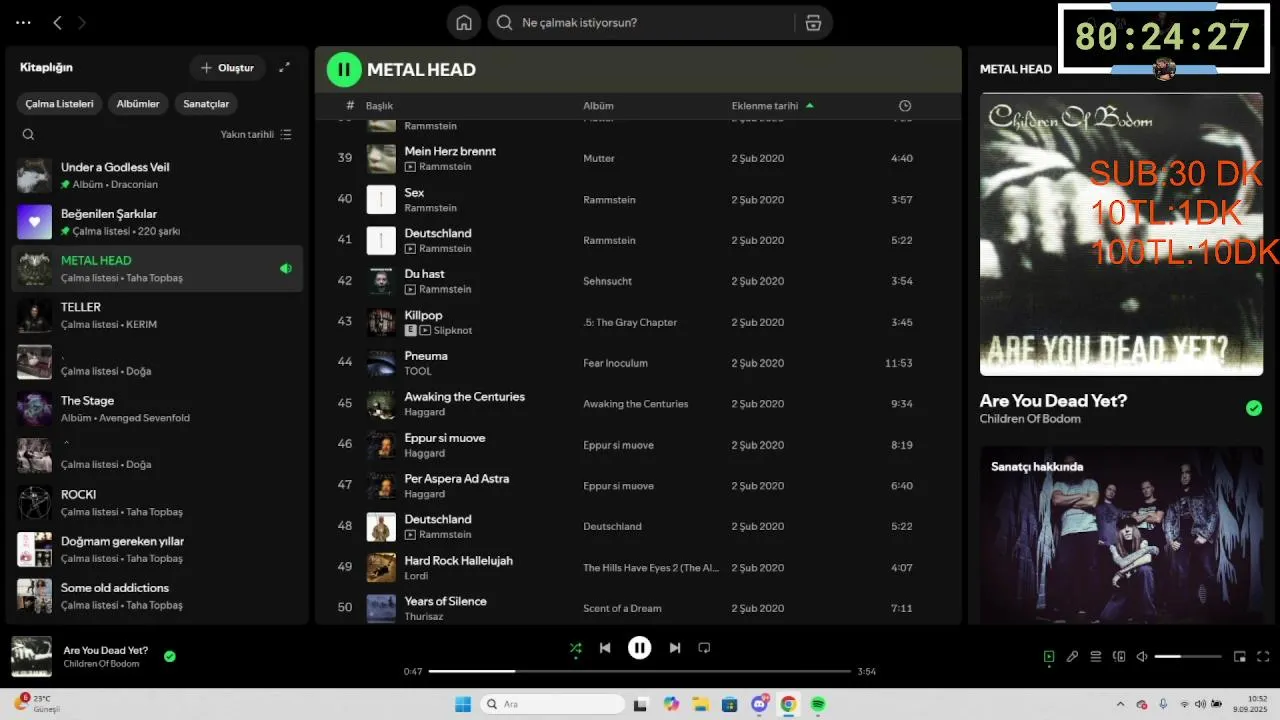The height and width of the screenshot is (720, 1280).
Task: Go back with the left arrow
Action: [x=57, y=22]
